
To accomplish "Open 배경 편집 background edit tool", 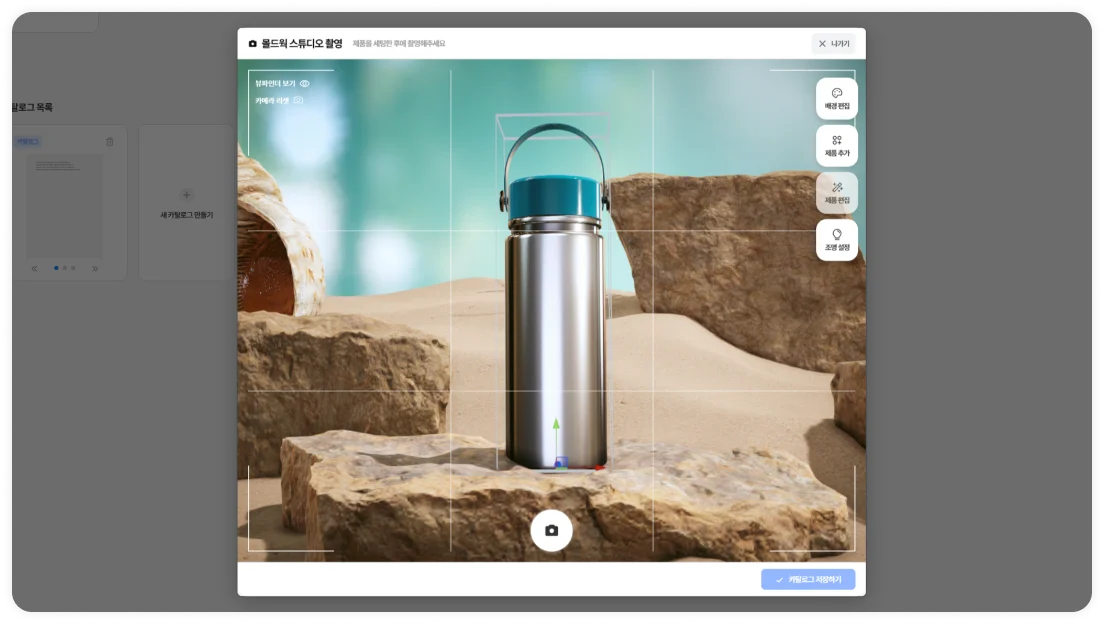I will coord(836,99).
